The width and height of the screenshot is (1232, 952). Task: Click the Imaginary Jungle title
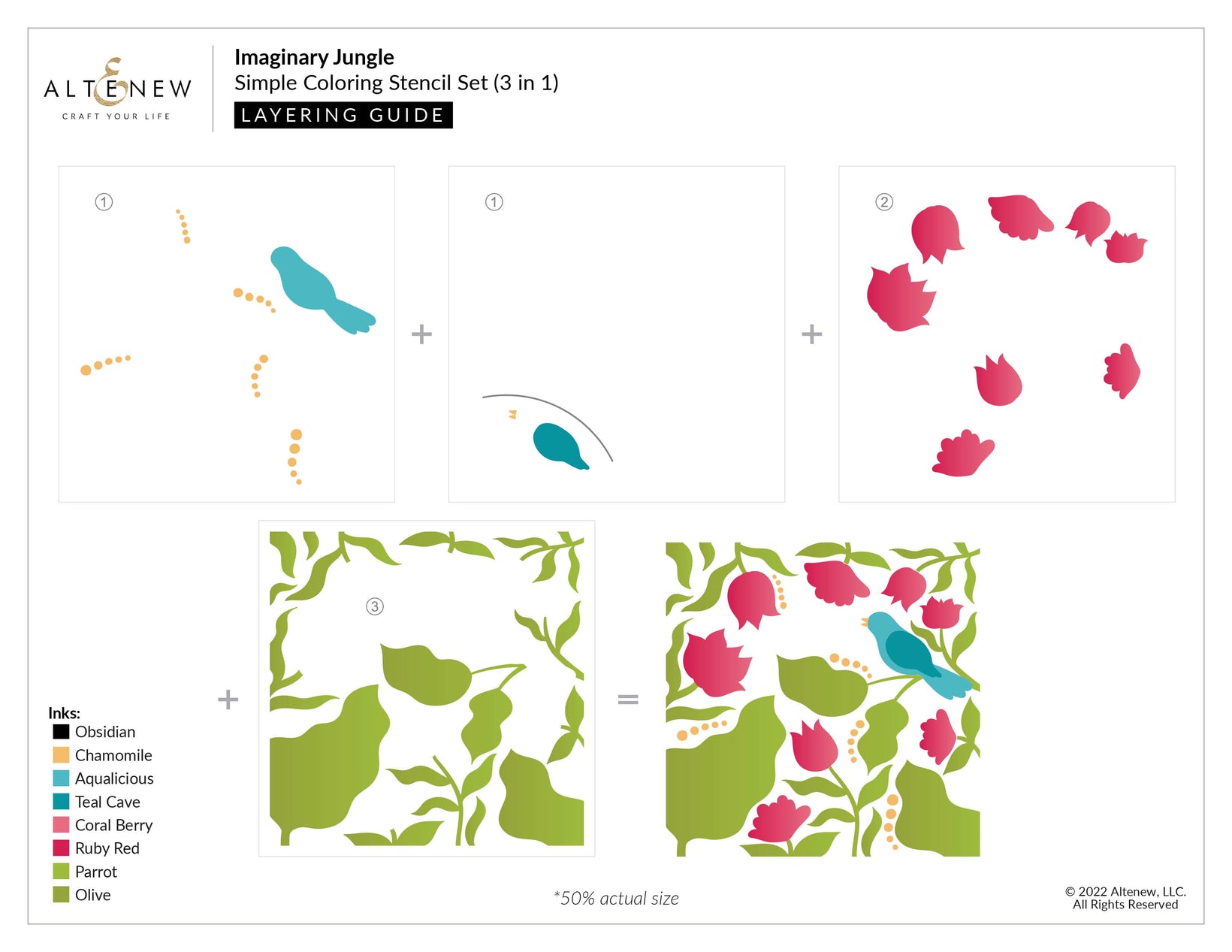coord(314,57)
